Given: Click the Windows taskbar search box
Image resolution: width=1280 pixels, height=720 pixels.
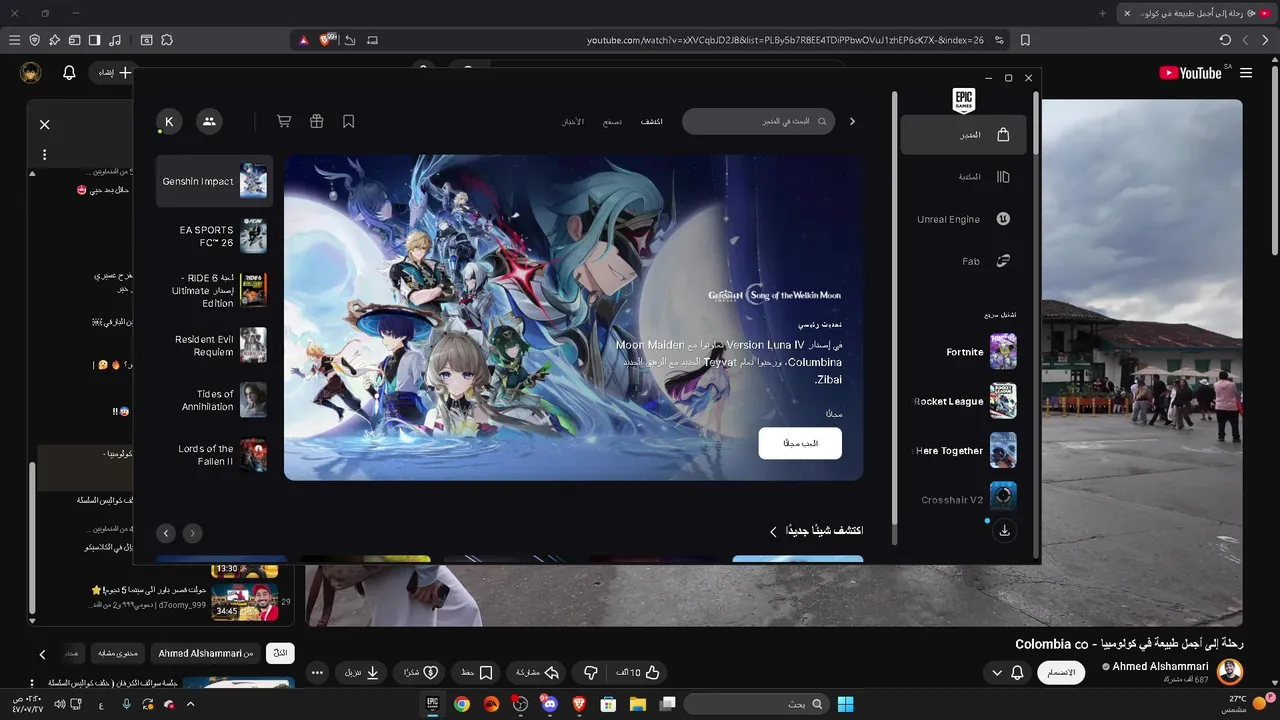Looking at the screenshot, I should tap(756, 704).
